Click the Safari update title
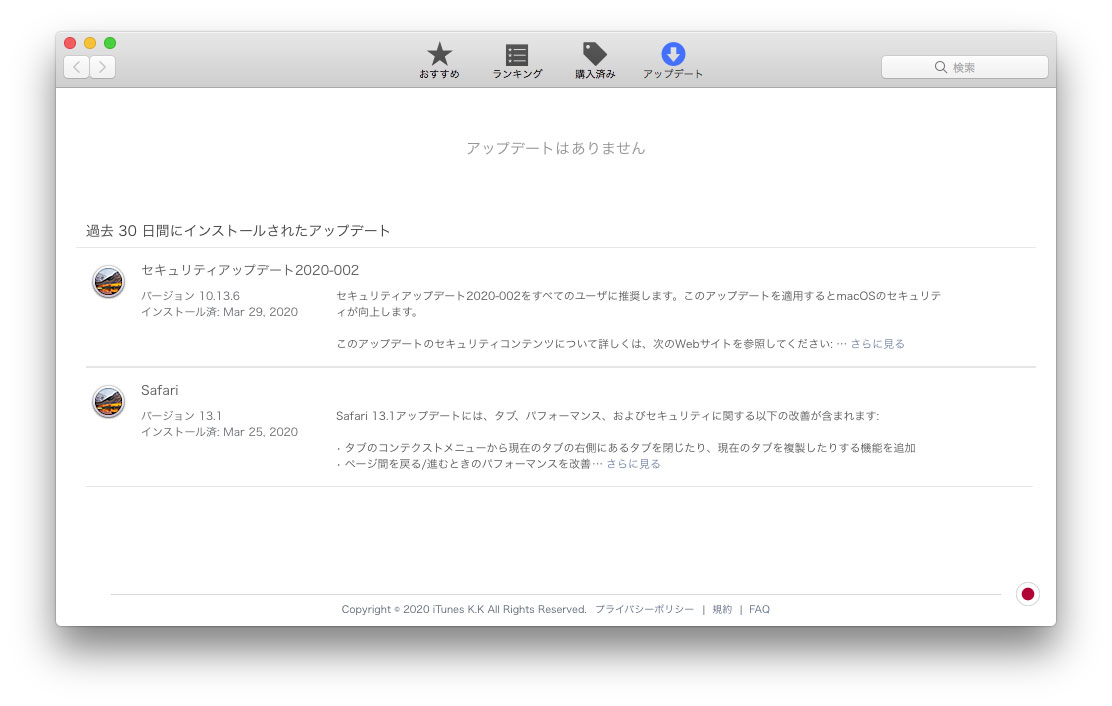Viewport: 1112px width, 706px height. tap(160, 390)
